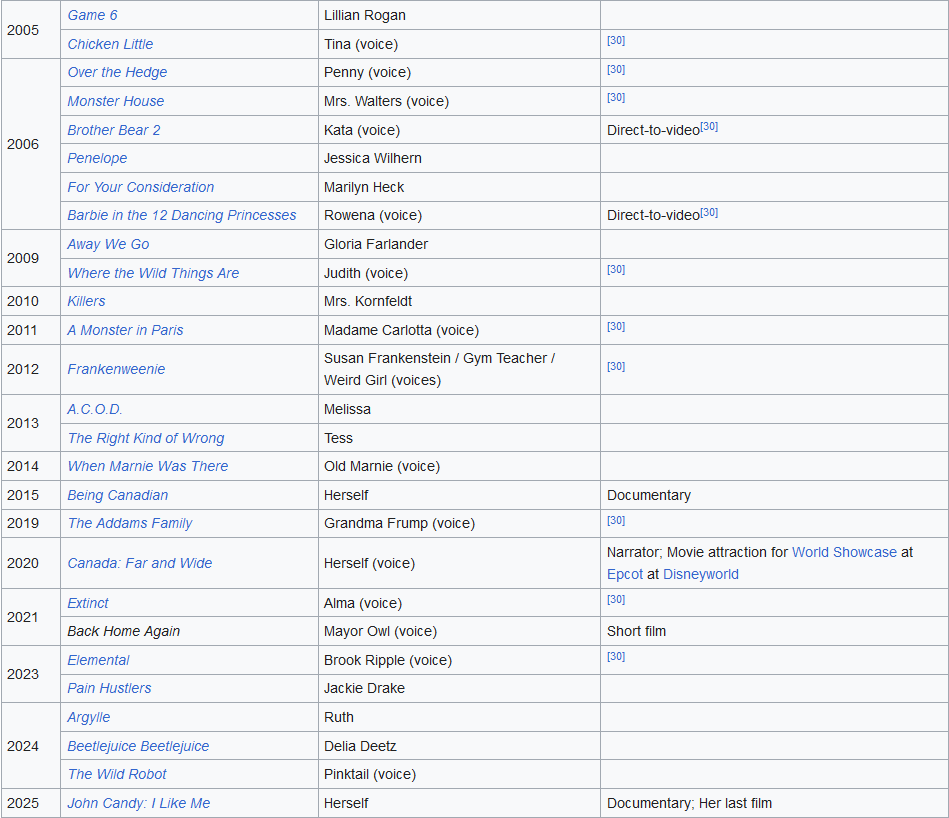Open Canada: Far and Wide link
This screenshot has height=818, width=949.
pyautogui.click(x=140, y=563)
